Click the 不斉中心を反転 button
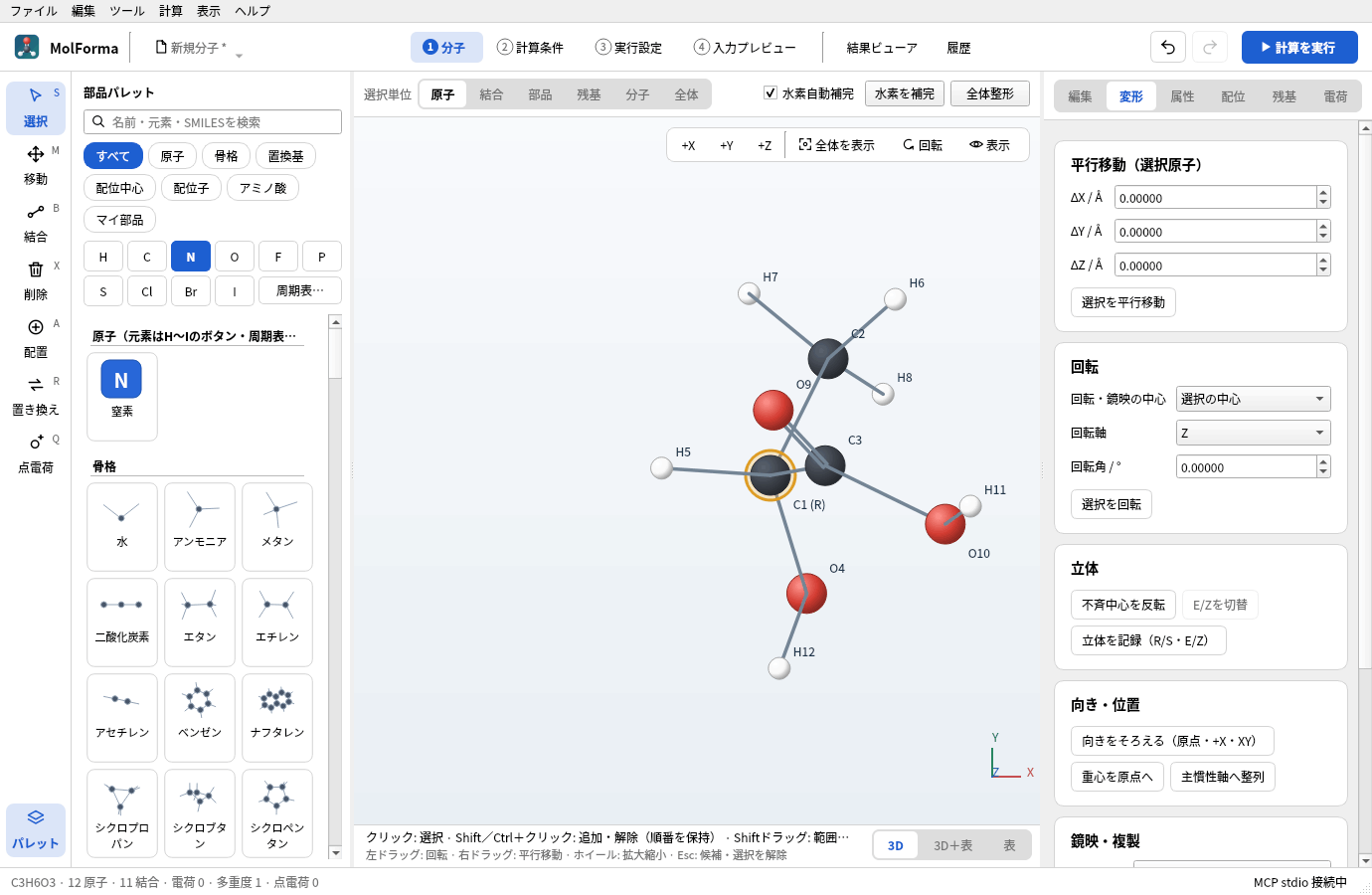The width and height of the screenshot is (1372, 895). point(1123,605)
